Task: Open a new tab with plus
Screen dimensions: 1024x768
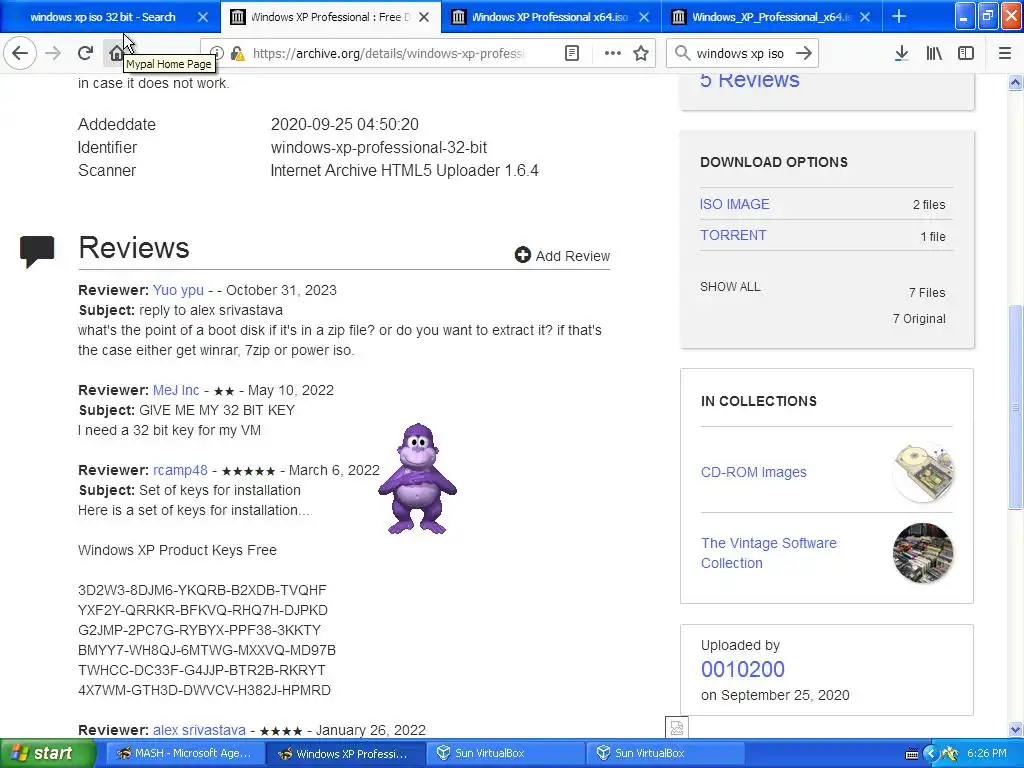Action: click(899, 16)
